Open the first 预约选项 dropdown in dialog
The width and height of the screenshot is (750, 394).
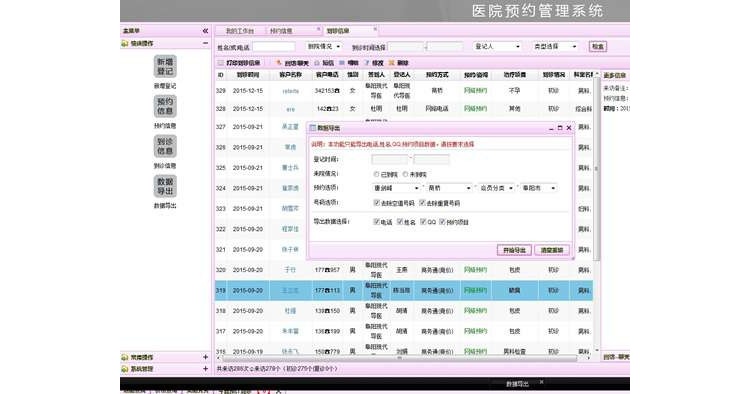point(396,188)
